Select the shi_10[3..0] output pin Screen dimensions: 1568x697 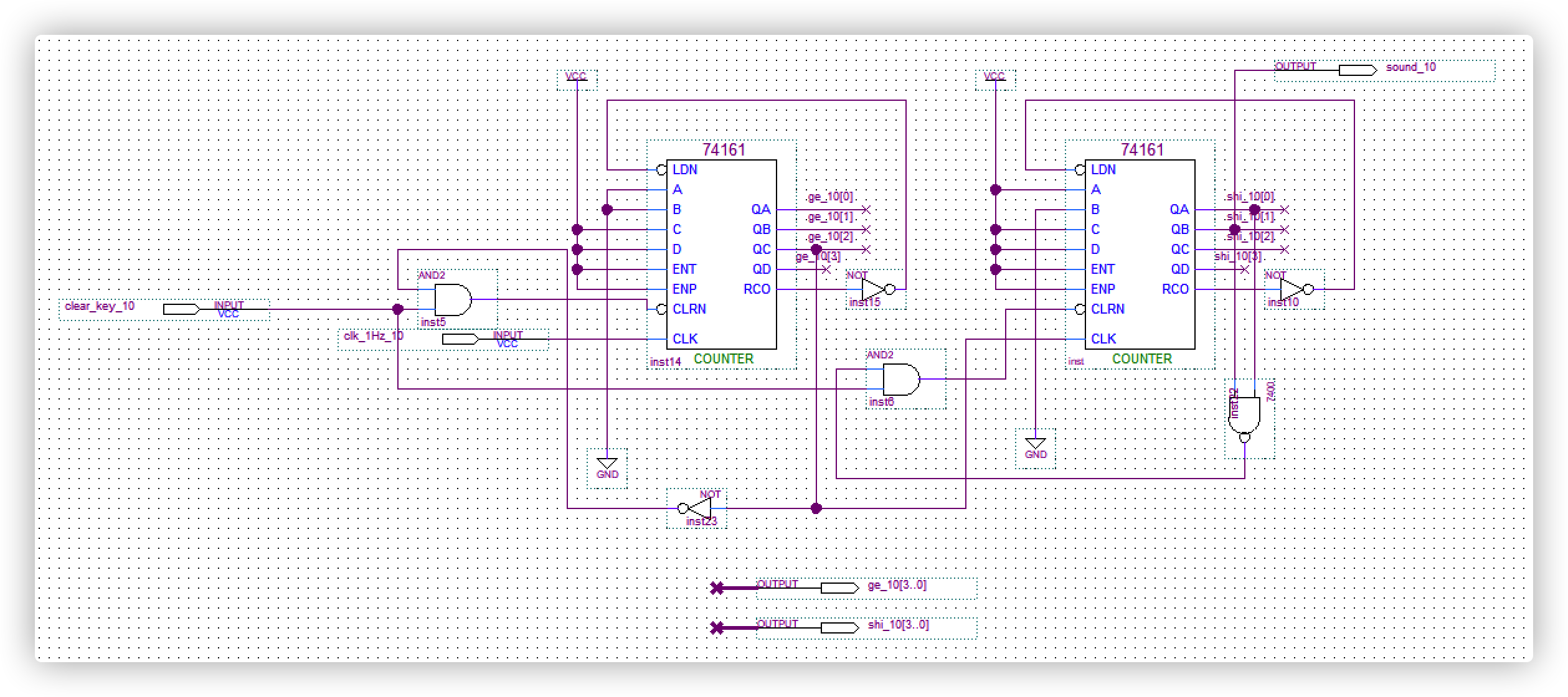pyautogui.click(x=839, y=627)
